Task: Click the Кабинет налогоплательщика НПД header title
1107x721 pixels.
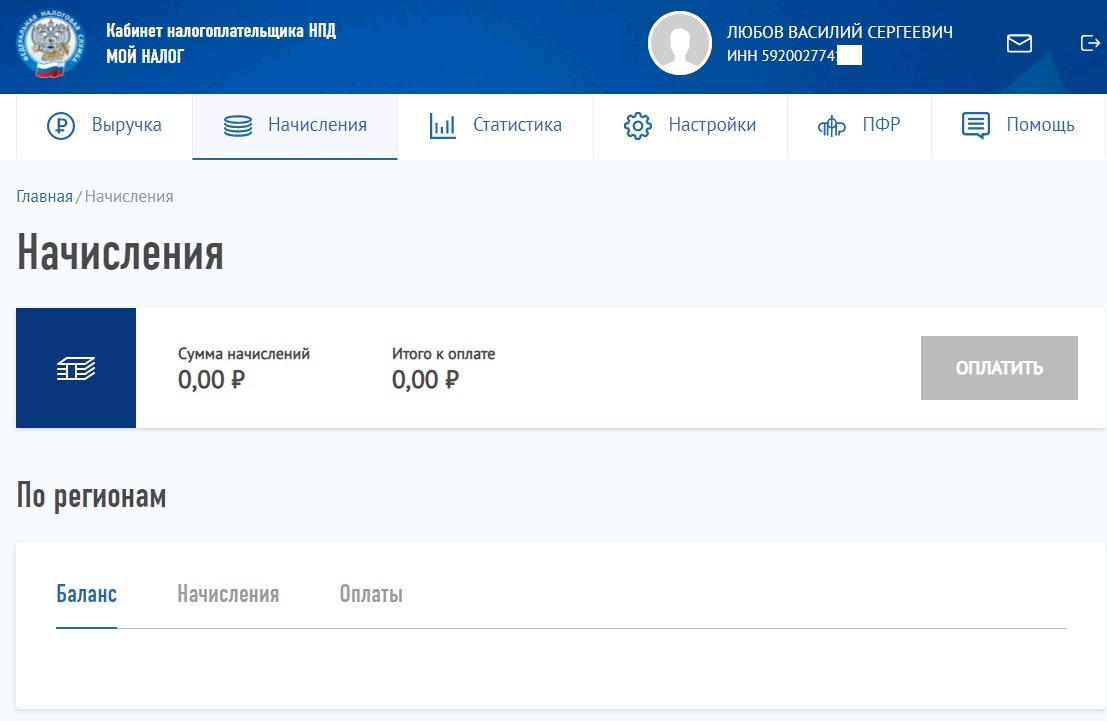Action: point(221,31)
